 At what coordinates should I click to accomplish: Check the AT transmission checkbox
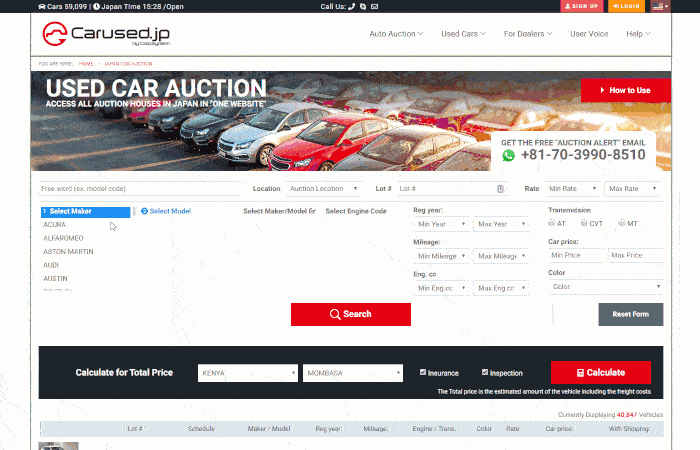point(551,223)
